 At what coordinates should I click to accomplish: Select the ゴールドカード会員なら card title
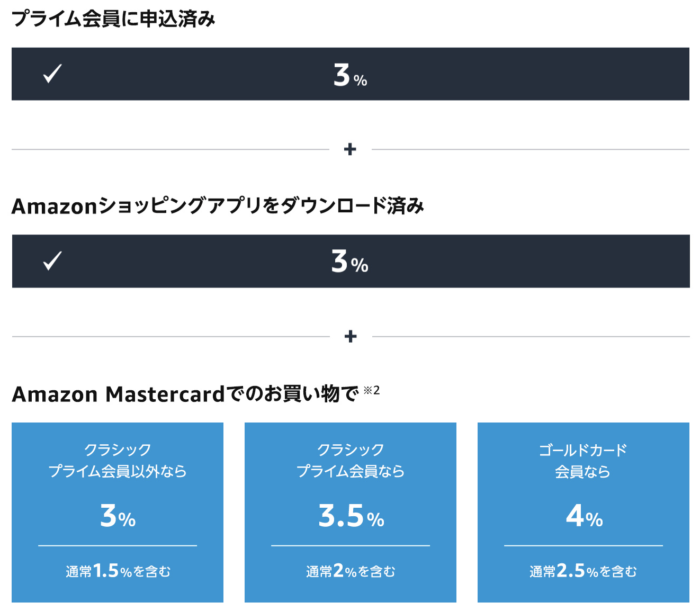[x=583, y=461]
